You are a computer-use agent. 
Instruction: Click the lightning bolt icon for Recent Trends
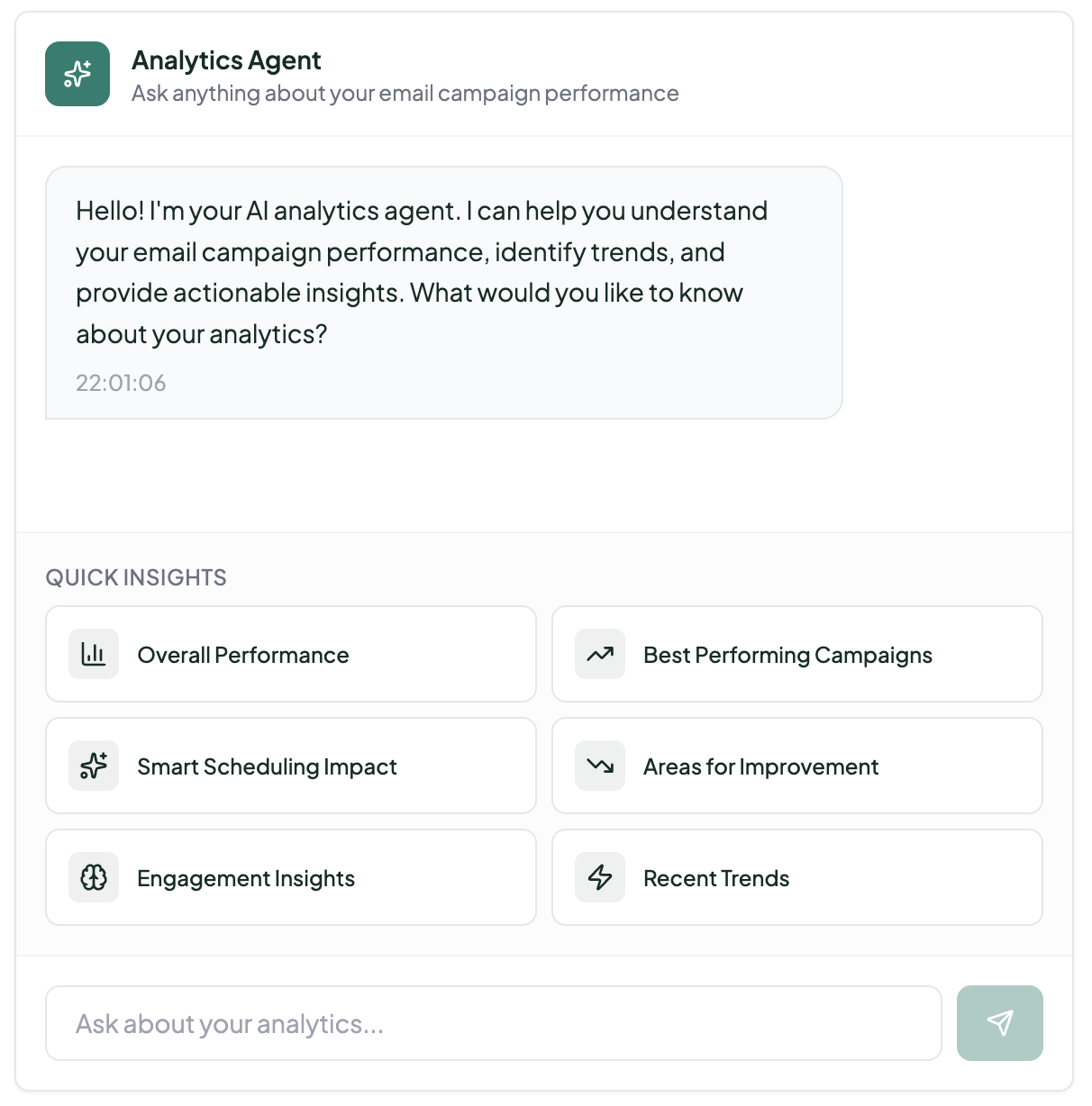tap(600, 877)
